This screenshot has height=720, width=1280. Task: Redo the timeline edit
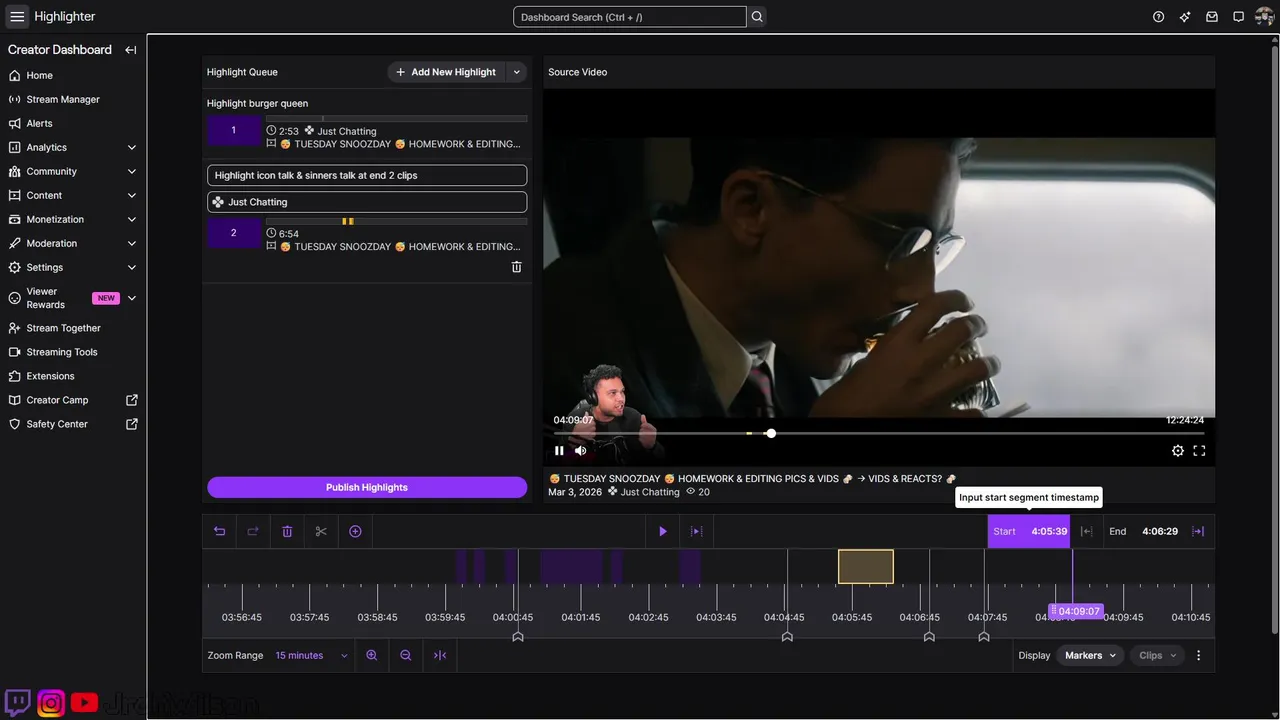pyautogui.click(x=253, y=531)
